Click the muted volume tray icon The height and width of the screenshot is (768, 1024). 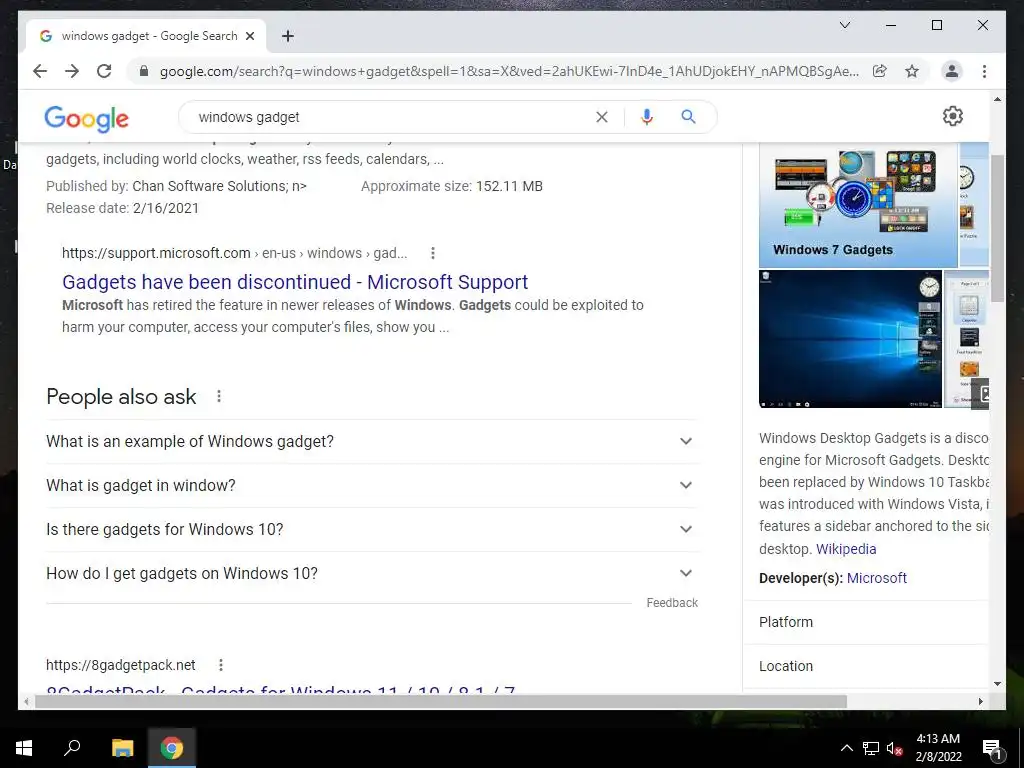point(894,748)
